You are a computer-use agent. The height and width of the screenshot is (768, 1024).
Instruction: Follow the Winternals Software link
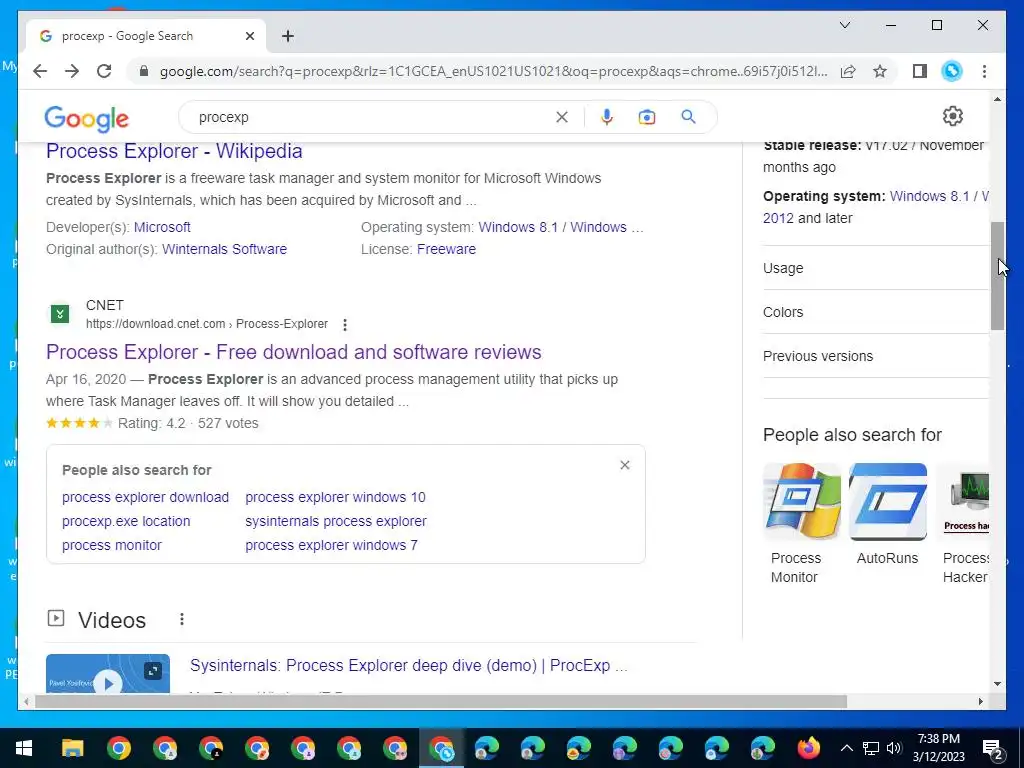point(224,249)
